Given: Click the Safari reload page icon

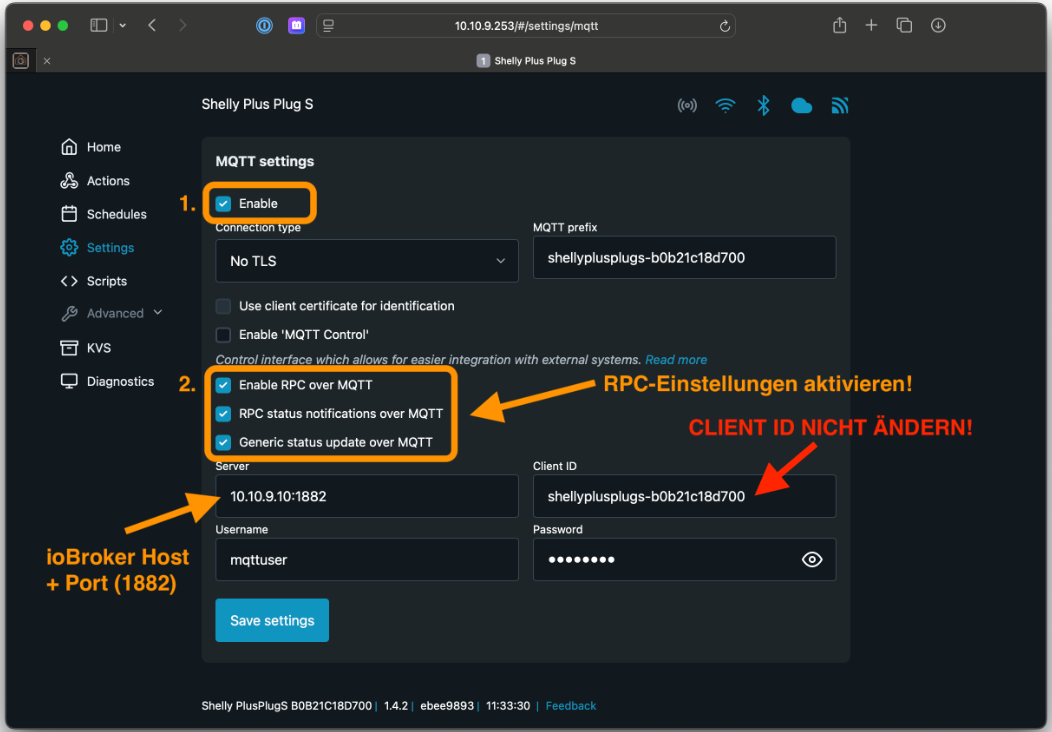Looking at the screenshot, I should (724, 26).
